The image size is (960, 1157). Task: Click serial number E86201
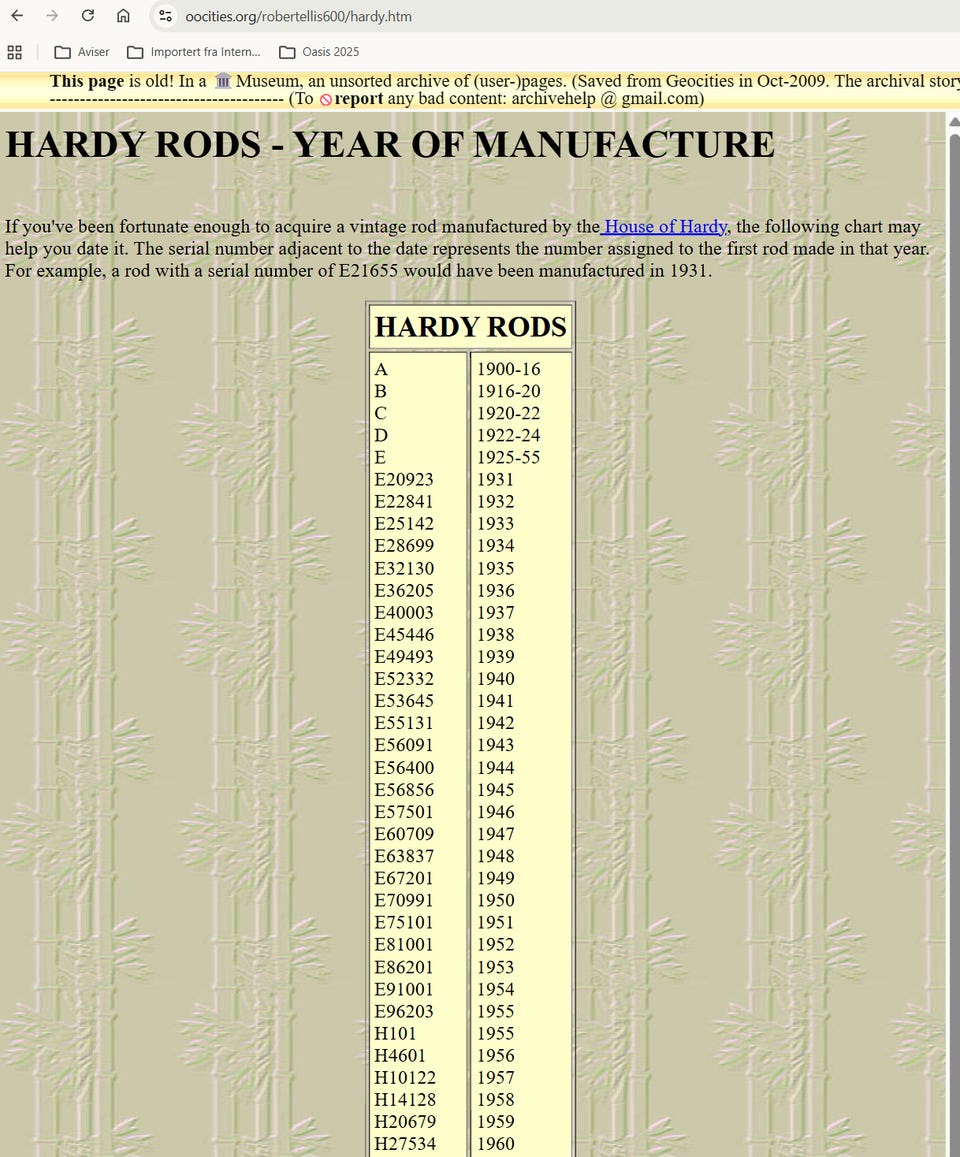tap(404, 967)
